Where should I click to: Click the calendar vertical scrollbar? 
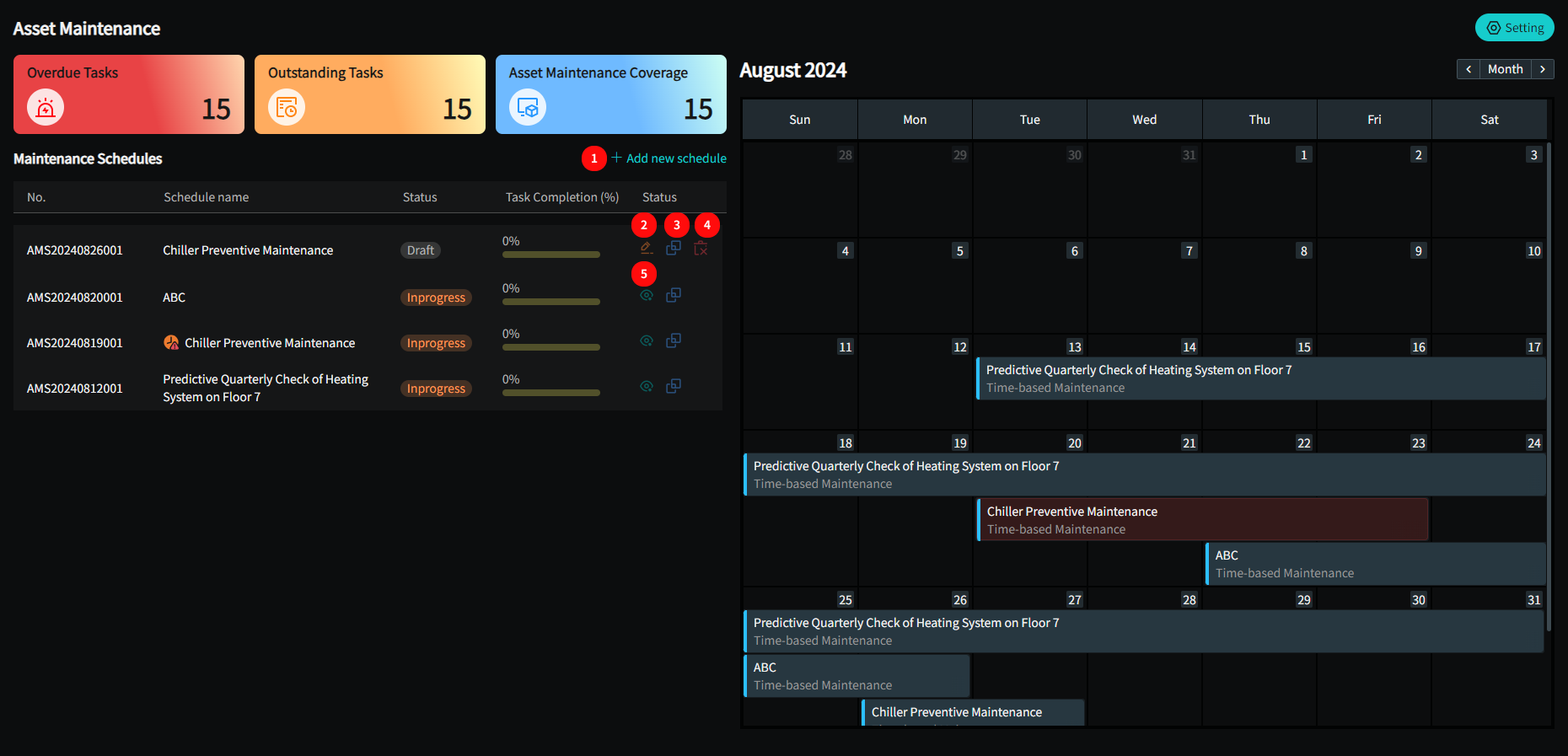[x=1549, y=388]
